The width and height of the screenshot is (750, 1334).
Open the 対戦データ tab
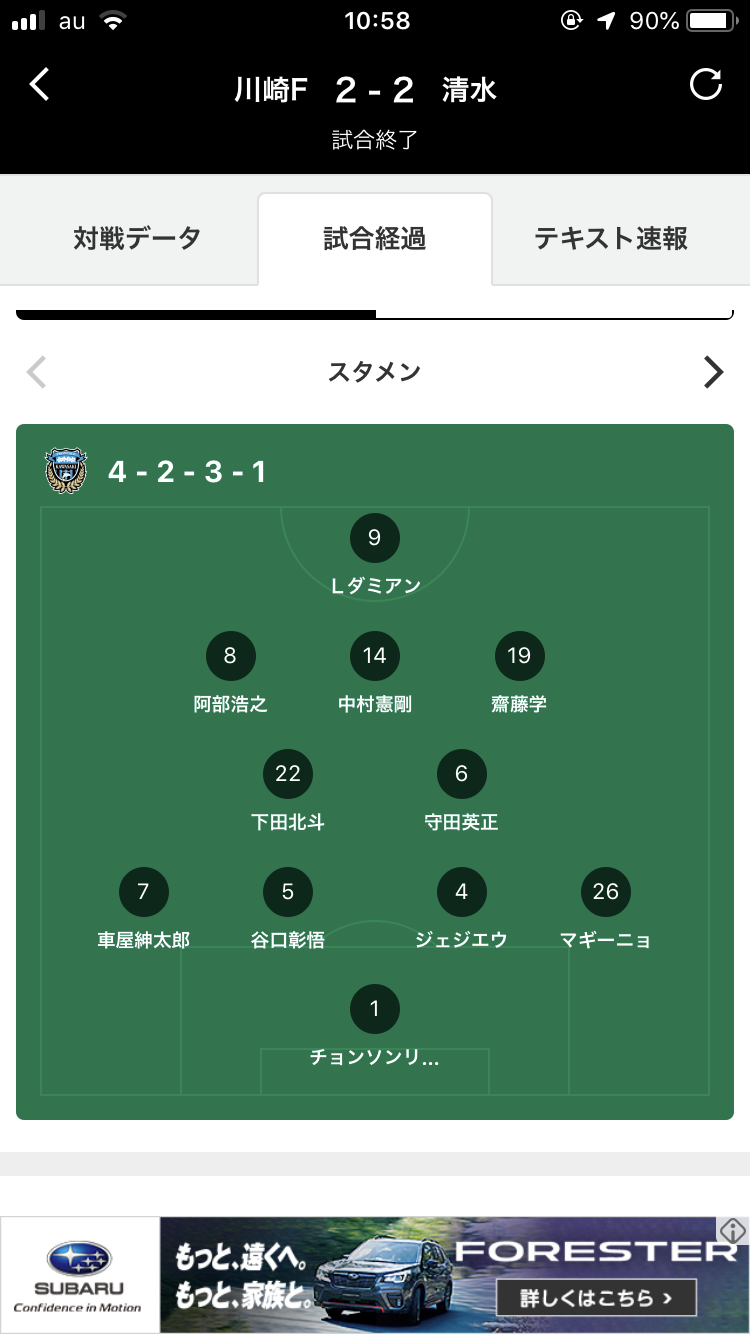click(x=137, y=238)
